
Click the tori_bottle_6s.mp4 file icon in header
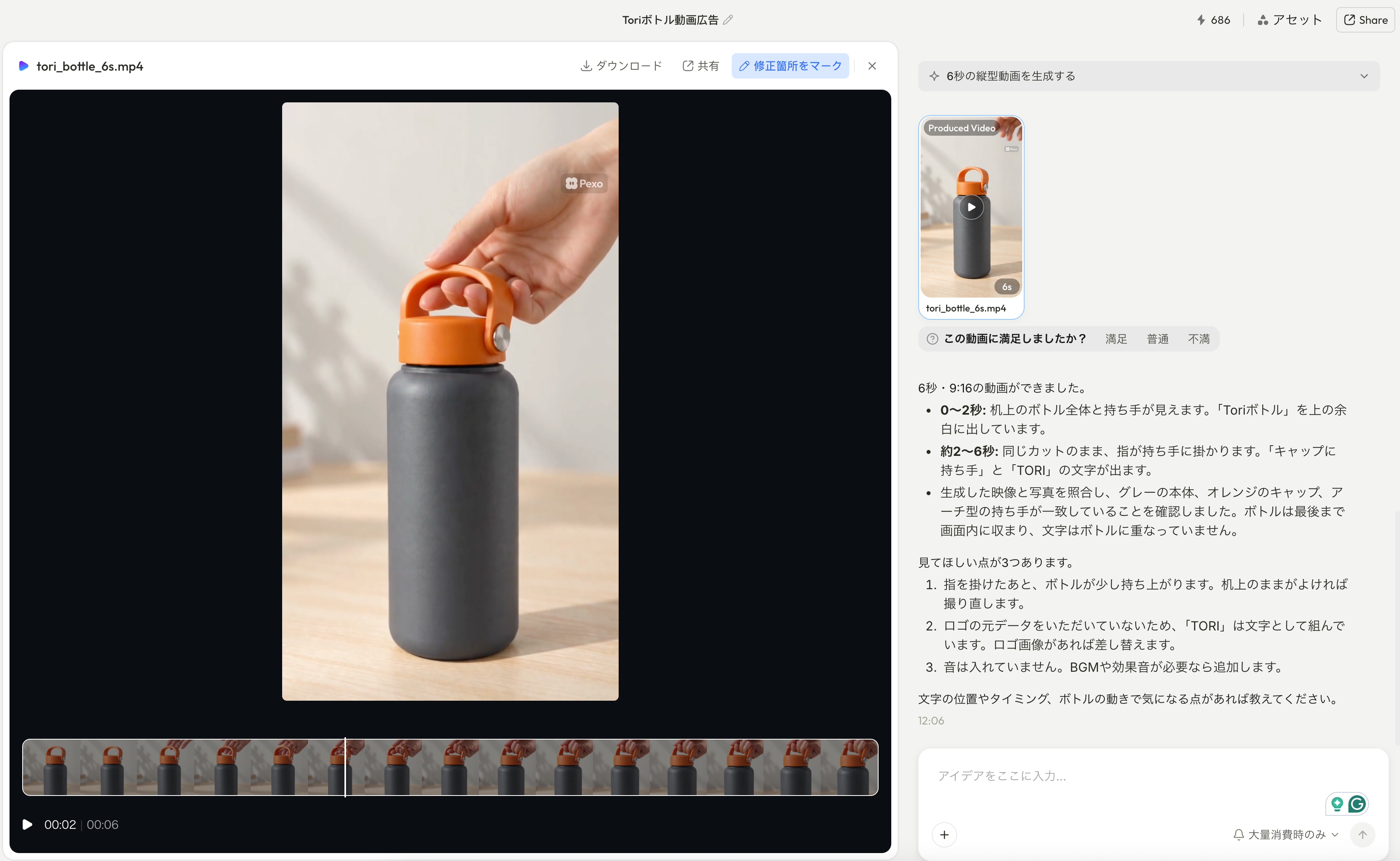point(23,66)
